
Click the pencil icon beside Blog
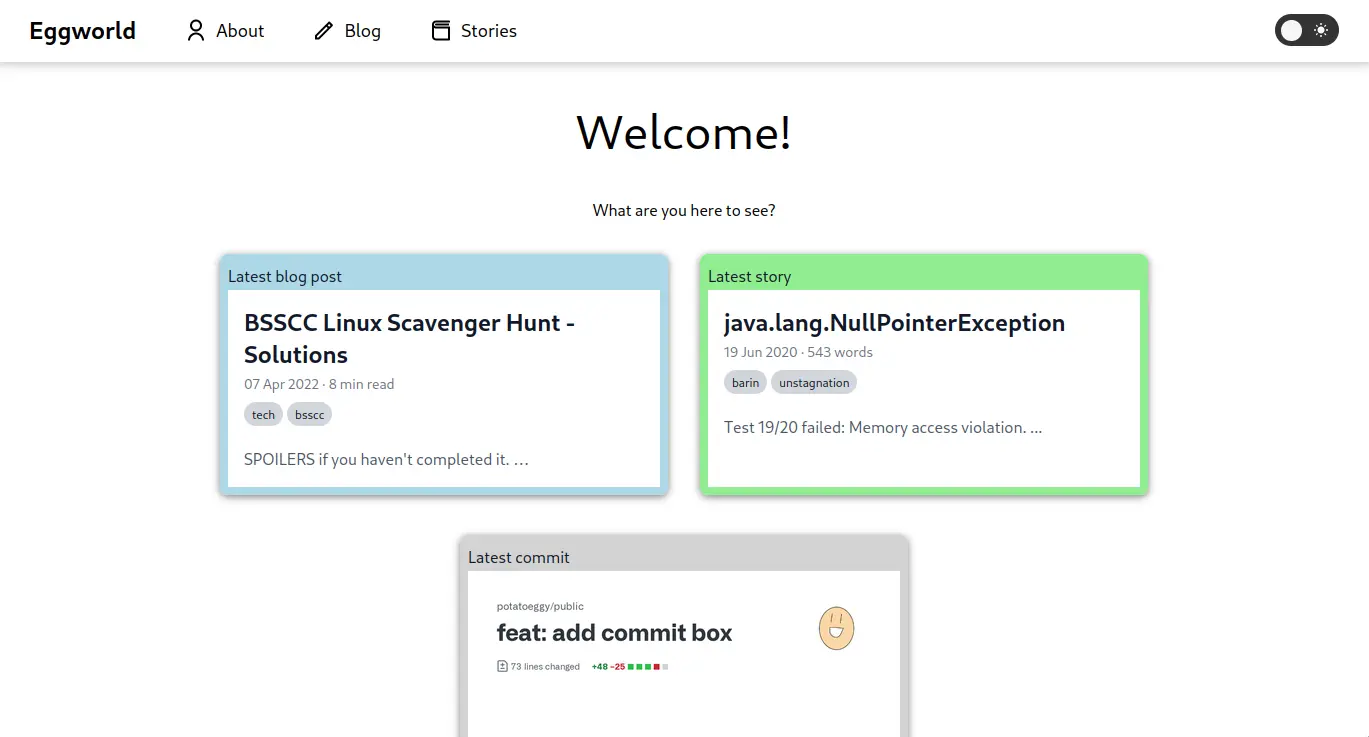tap(323, 31)
